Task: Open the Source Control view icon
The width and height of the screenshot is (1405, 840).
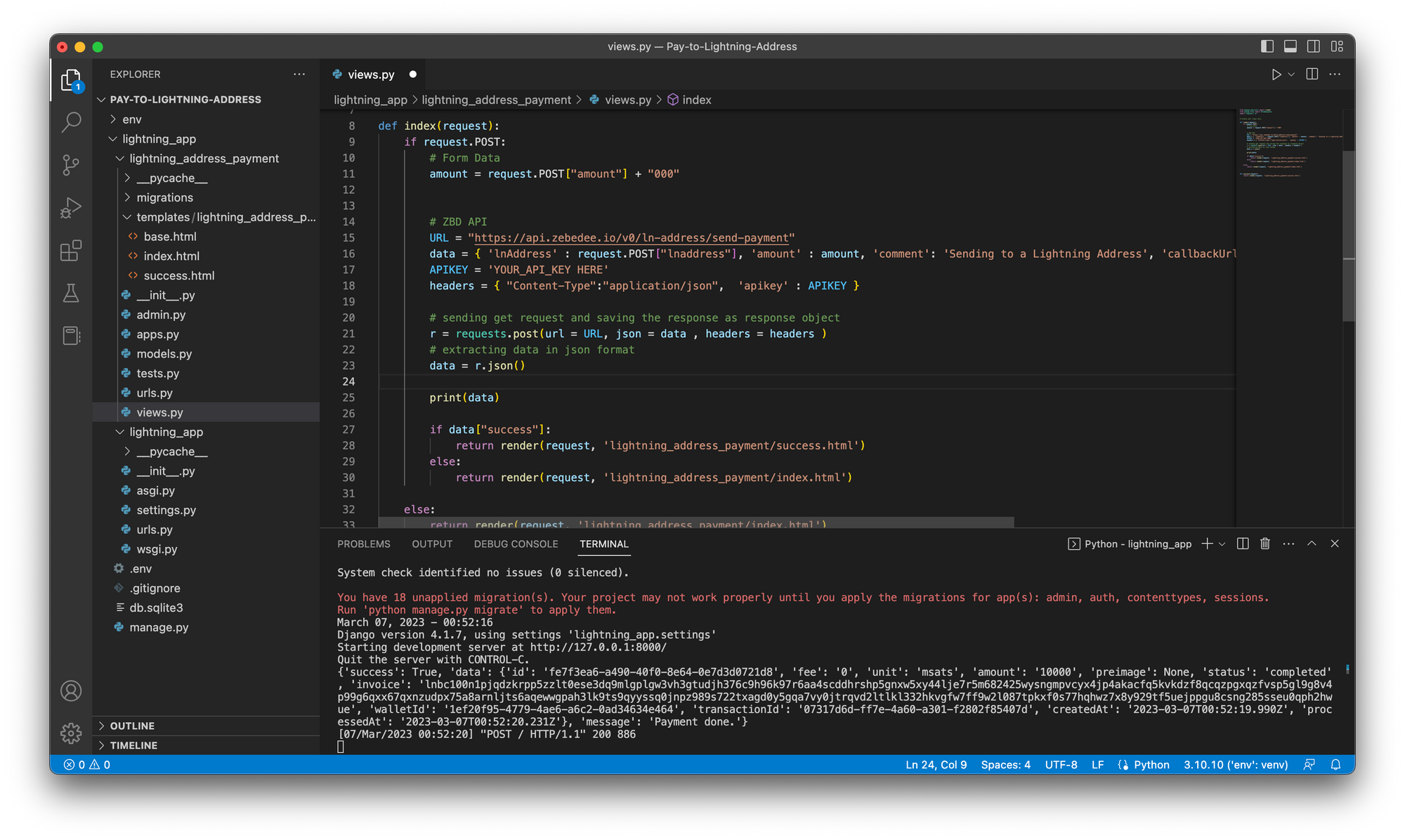Action: click(71, 165)
